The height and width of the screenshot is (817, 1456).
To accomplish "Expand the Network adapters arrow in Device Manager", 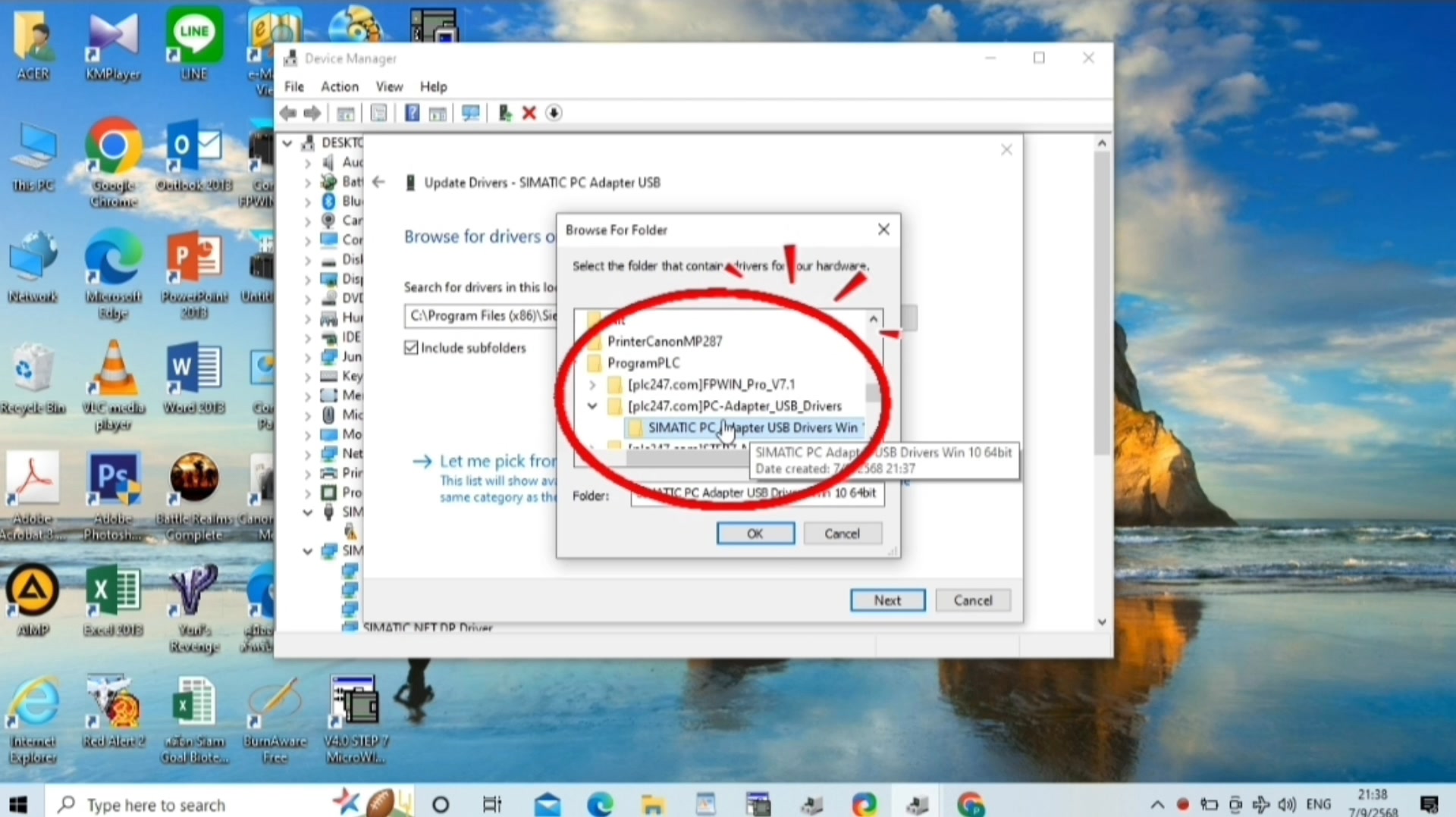I will coord(307,454).
